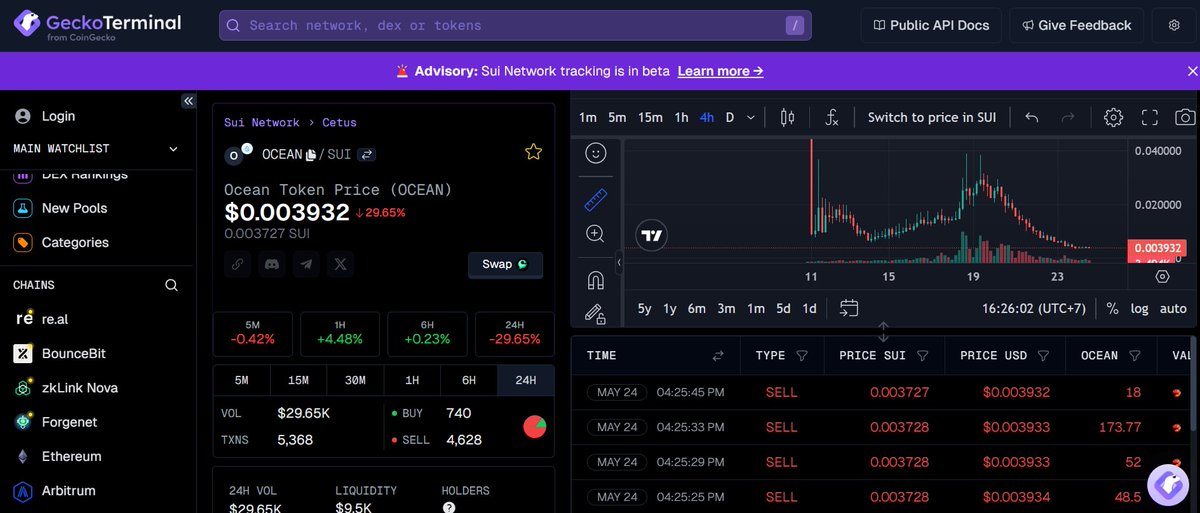
Task: Open the settings gear in top header
Action: pyautogui.click(x=1174, y=25)
